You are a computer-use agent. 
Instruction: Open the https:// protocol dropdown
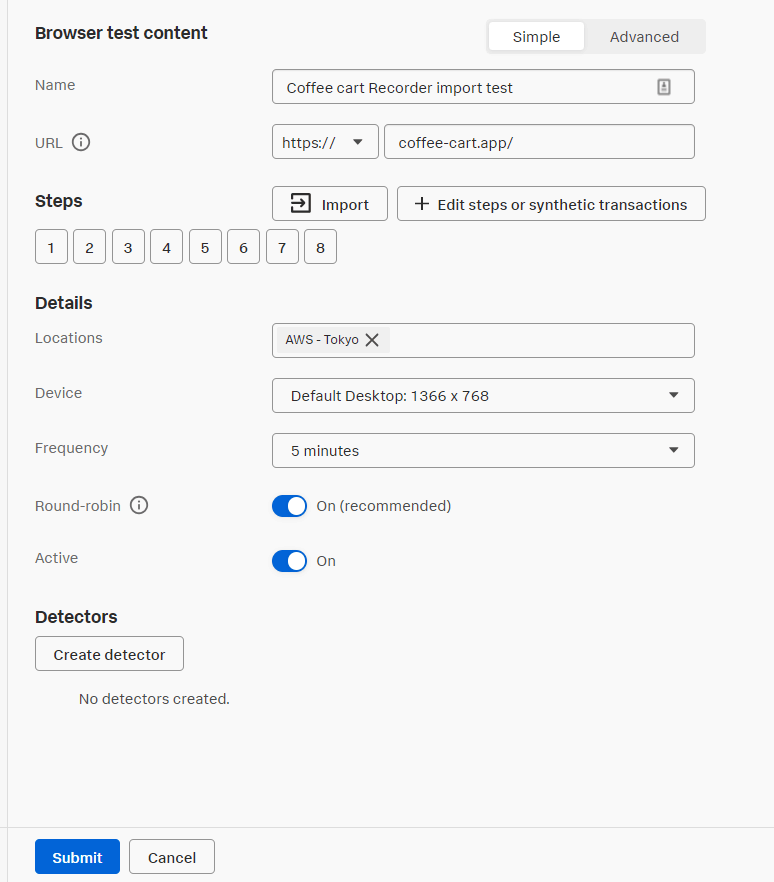[325, 142]
